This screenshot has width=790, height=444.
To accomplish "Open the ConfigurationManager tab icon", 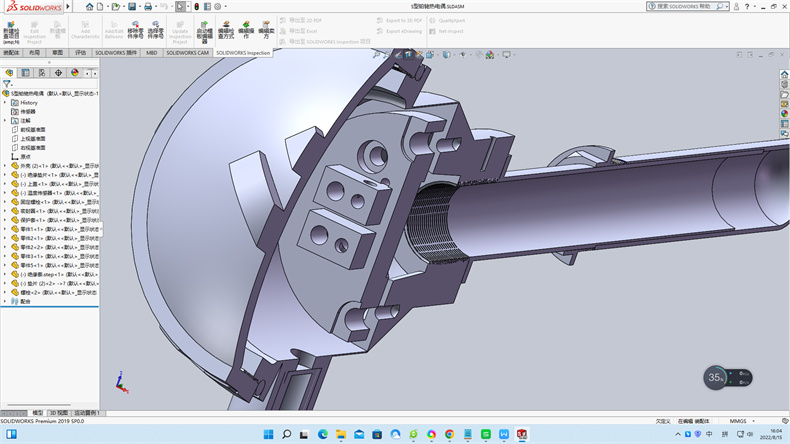I will coord(42,72).
